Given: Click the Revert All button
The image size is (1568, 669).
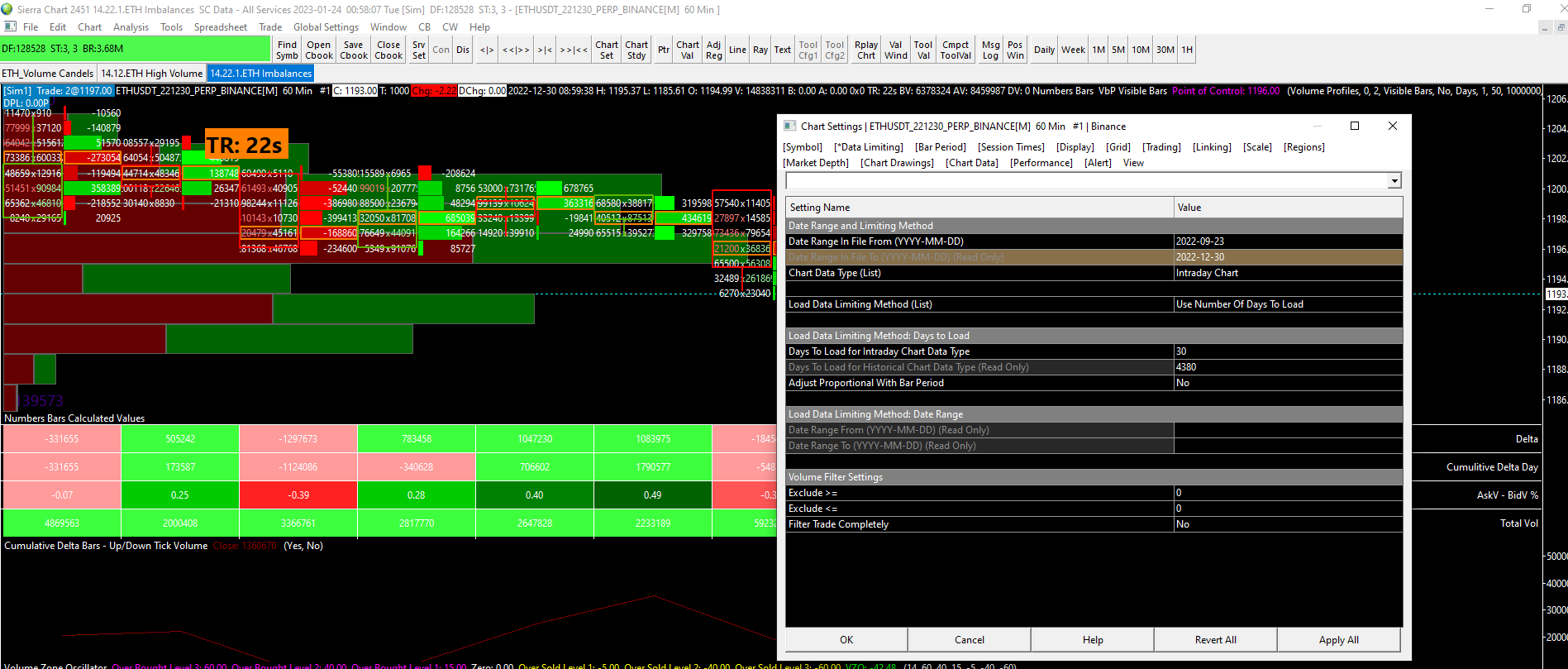Looking at the screenshot, I should tap(1216, 640).
